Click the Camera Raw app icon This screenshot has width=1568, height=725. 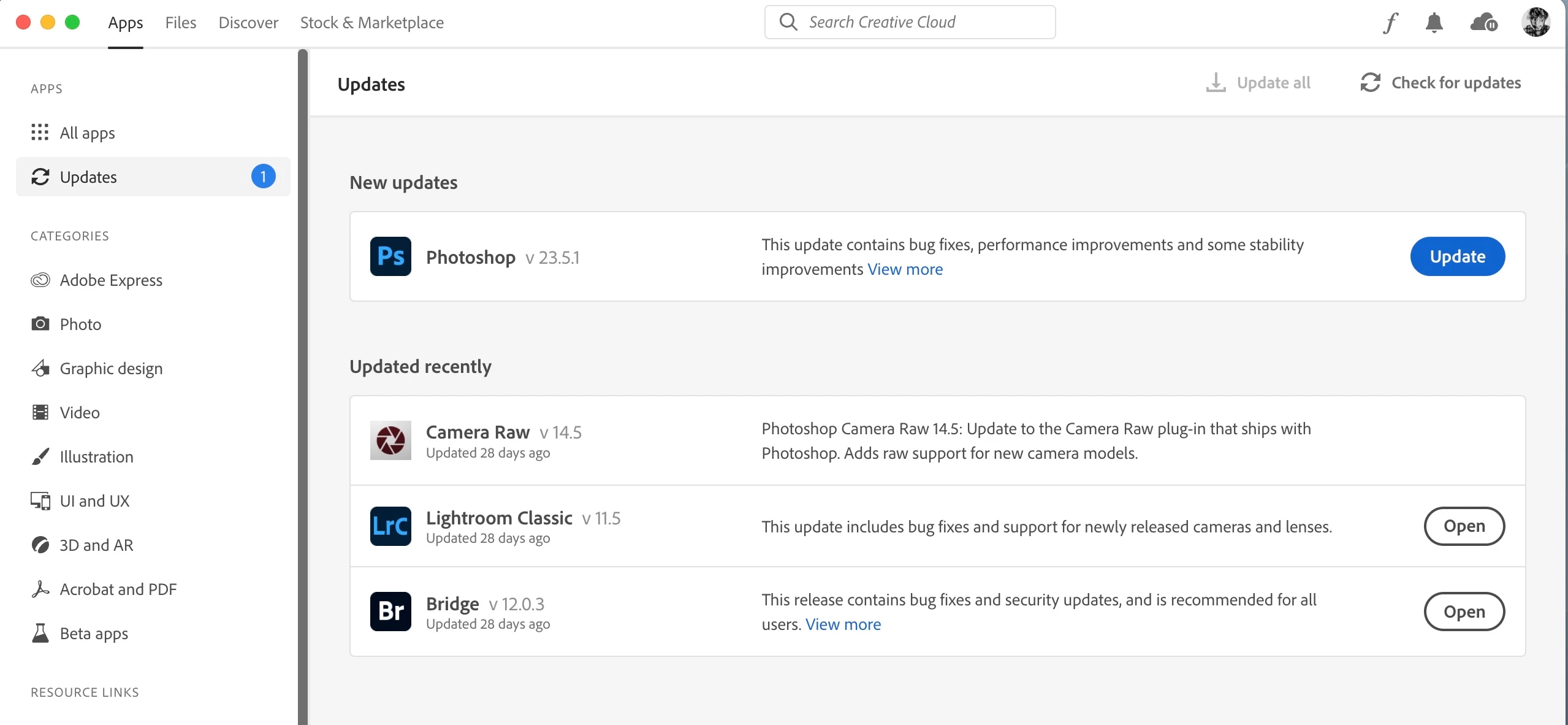coord(390,440)
